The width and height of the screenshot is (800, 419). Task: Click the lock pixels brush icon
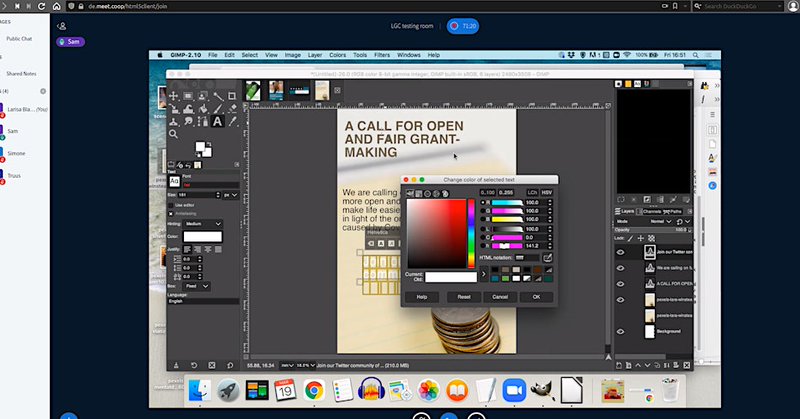tap(631, 238)
